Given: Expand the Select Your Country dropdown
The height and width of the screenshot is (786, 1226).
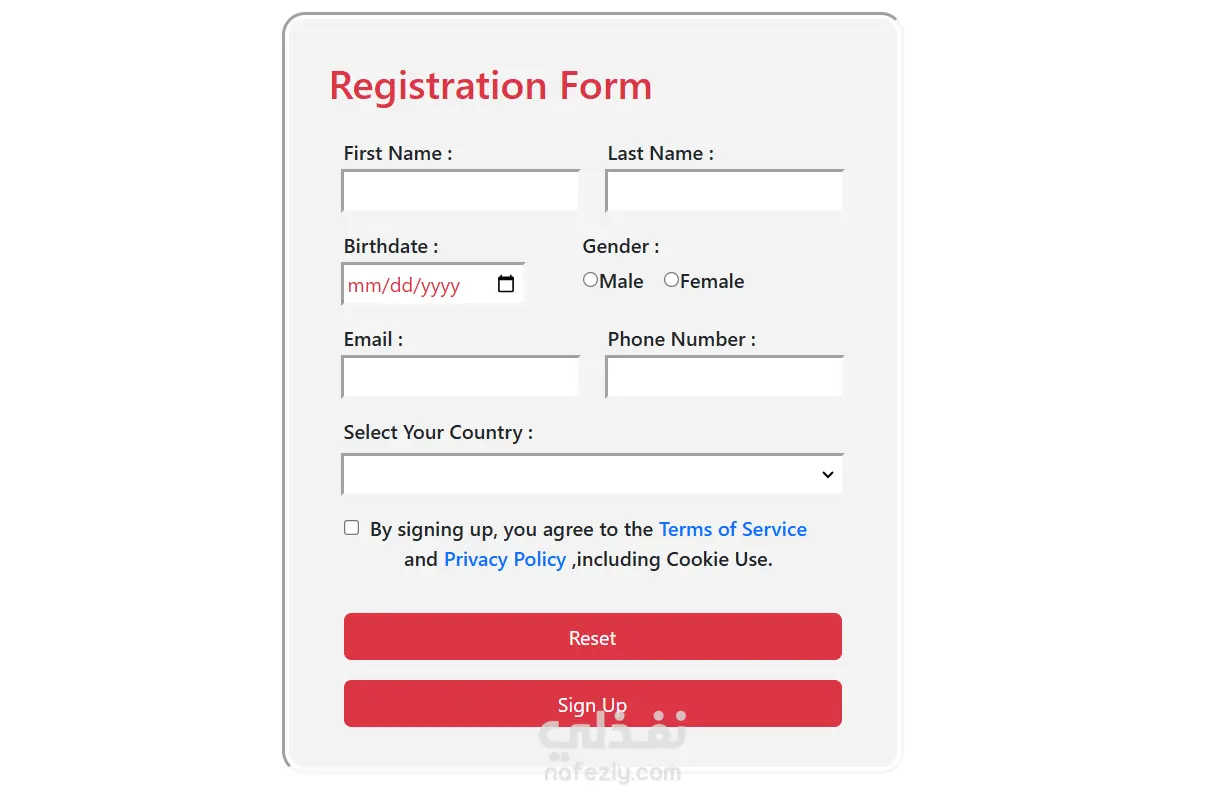Looking at the screenshot, I should 592,475.
